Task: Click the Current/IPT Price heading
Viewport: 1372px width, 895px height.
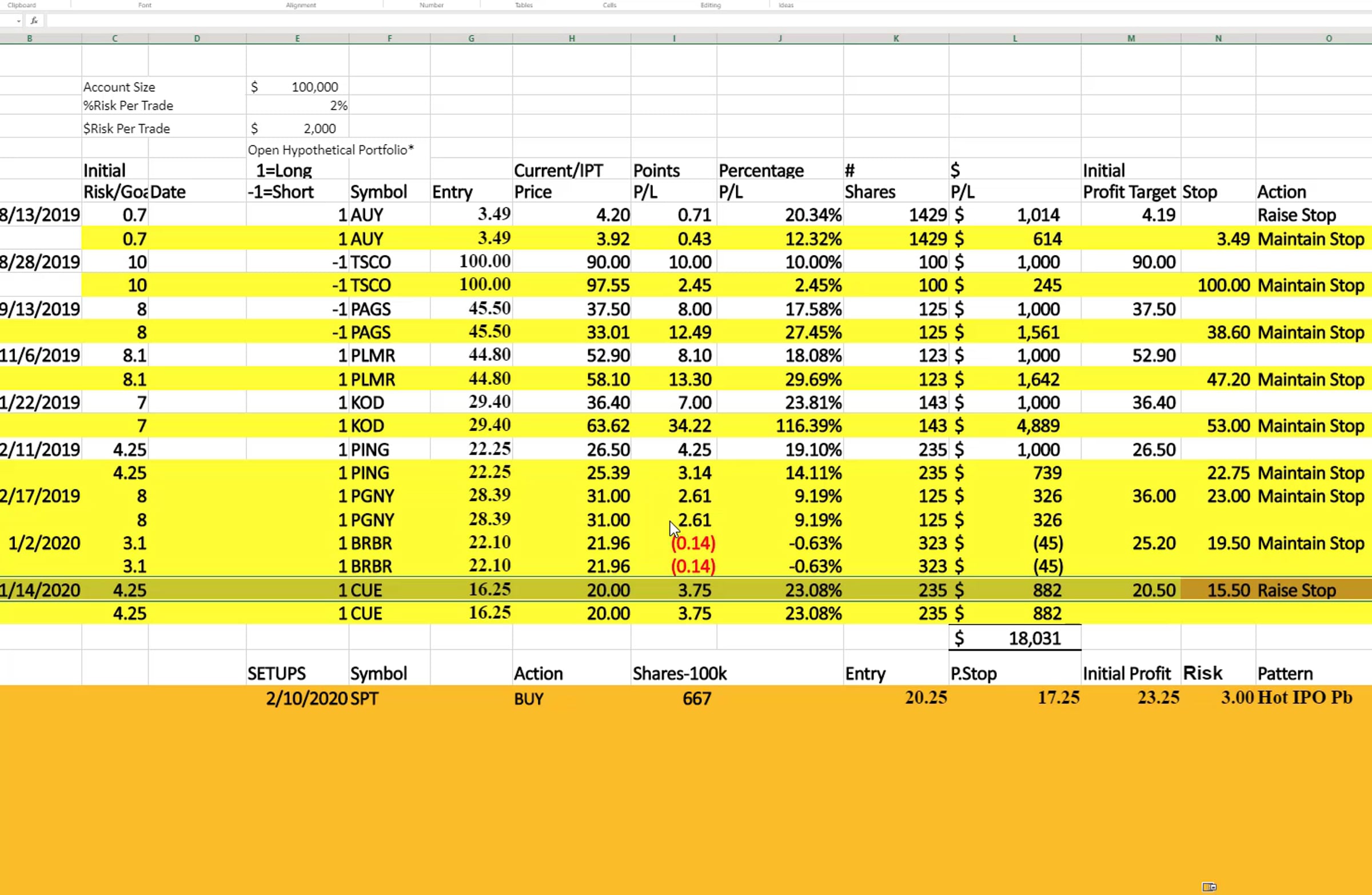Action: tap(558, 181)
